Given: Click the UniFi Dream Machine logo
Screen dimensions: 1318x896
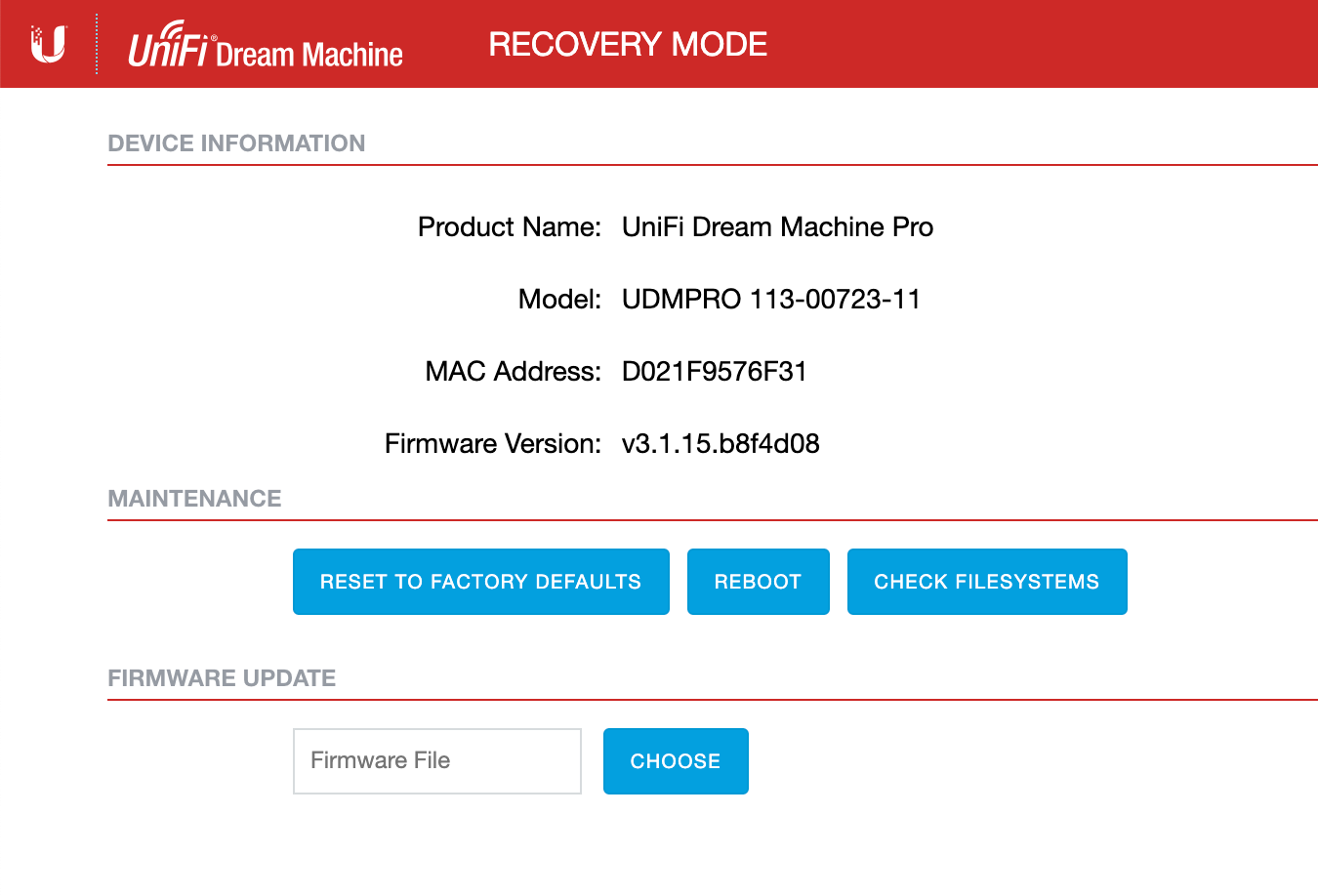Looking at the screenshot, I should [x=266, y=46].
